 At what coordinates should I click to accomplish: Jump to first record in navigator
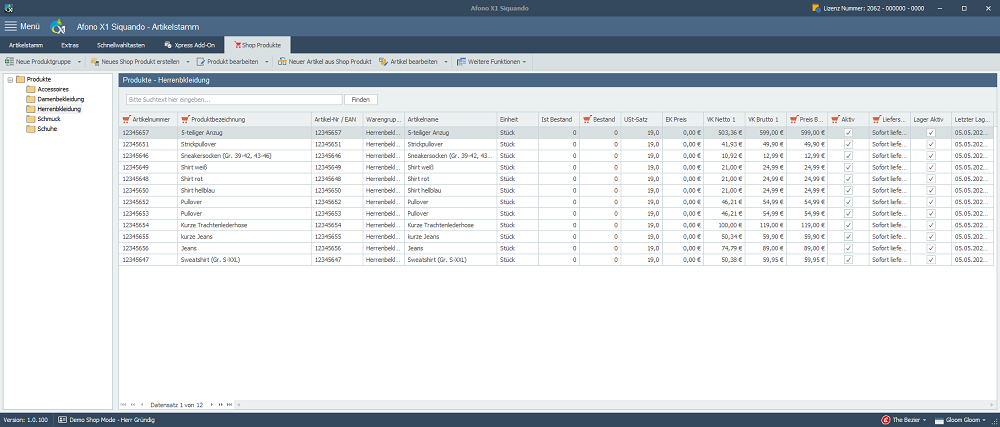[124, 405]
